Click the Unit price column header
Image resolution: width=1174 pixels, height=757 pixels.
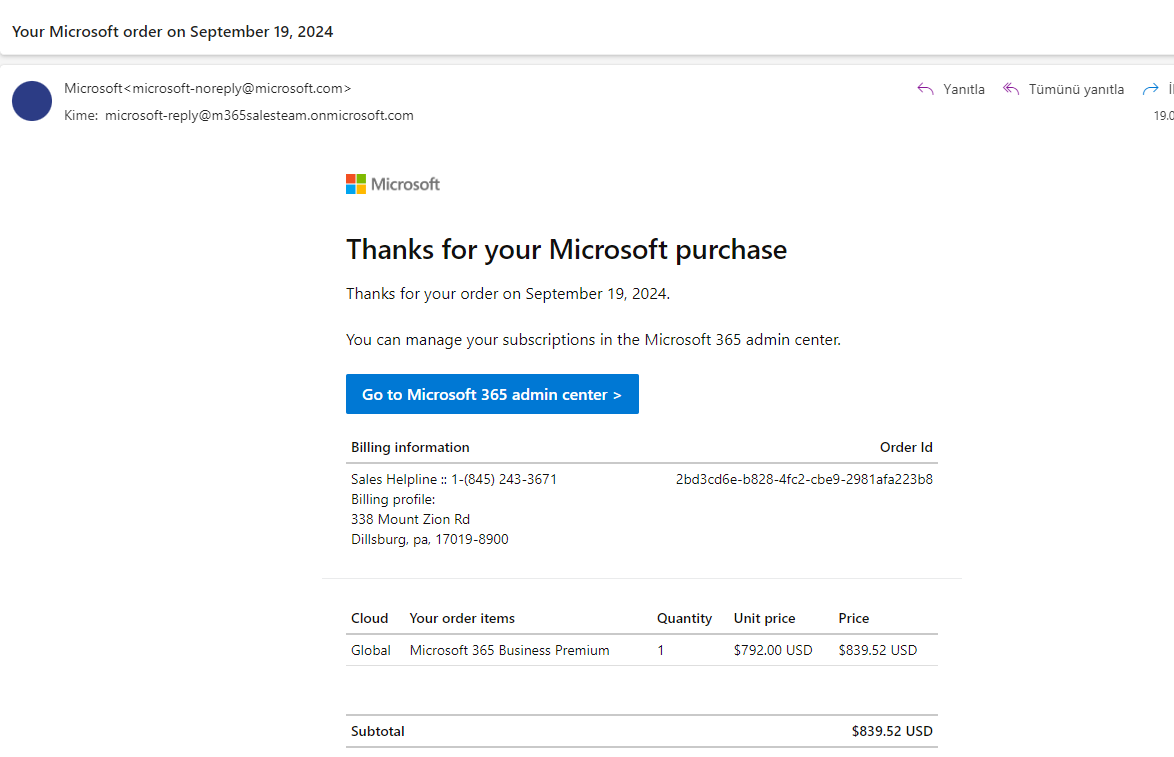(765, 618)
